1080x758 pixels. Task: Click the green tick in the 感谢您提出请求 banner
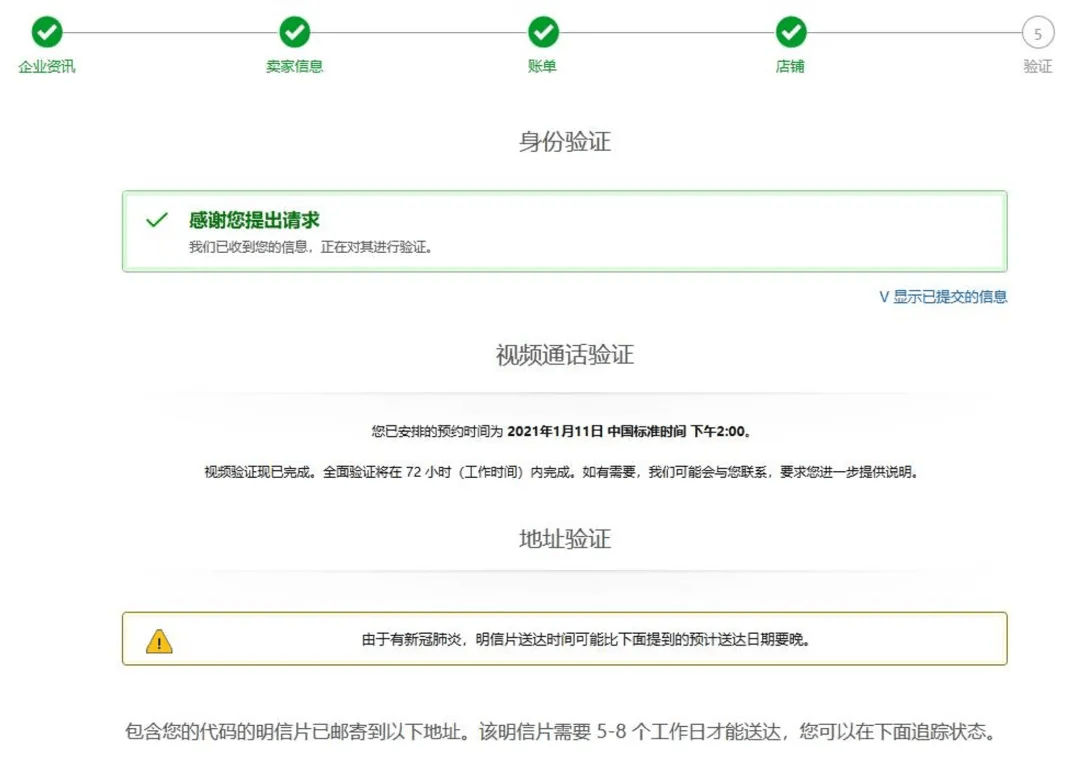(x=157, y=220)
